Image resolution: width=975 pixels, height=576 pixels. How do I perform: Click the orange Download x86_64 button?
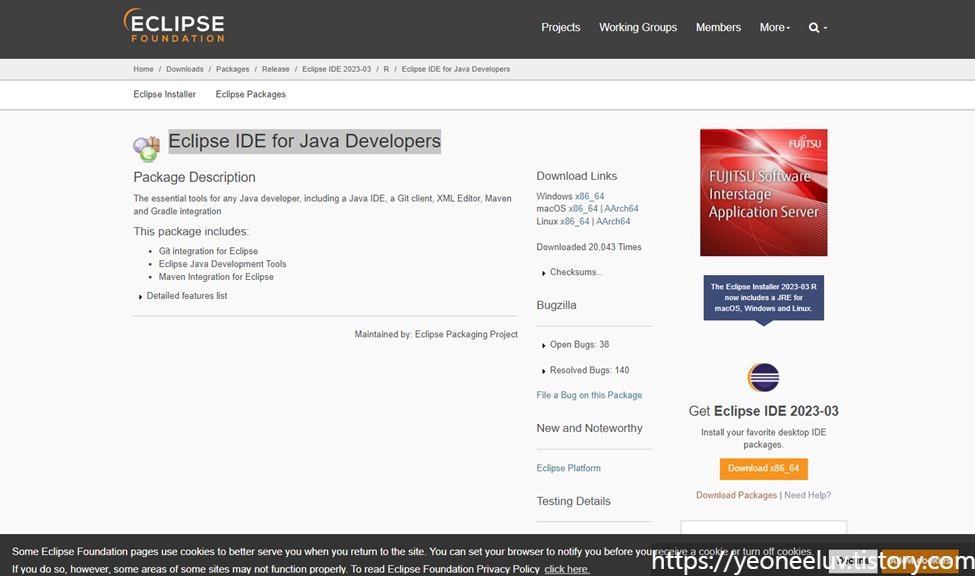pyautogui.click(x=764, y=468)
